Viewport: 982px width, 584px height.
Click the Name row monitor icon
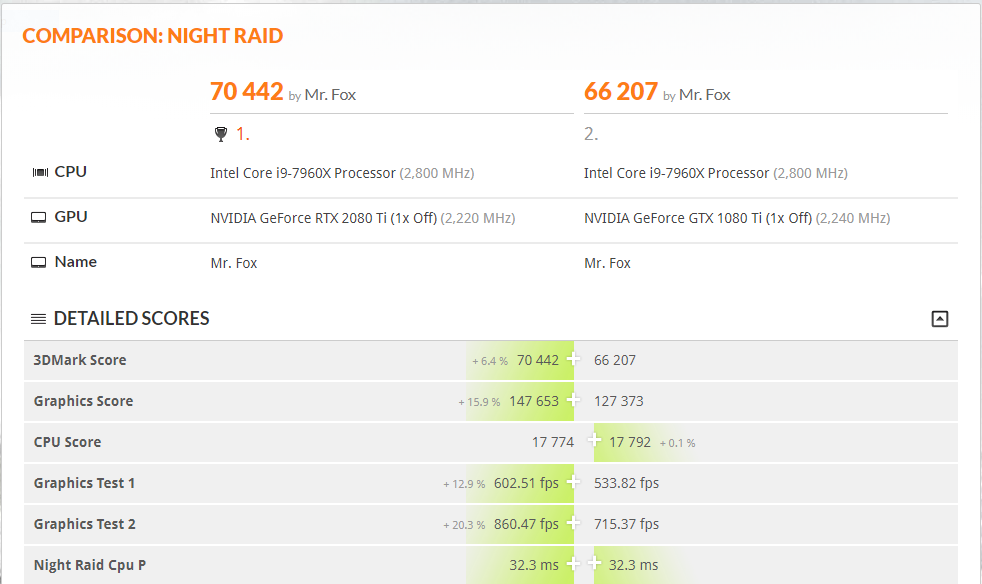[39, 263]
